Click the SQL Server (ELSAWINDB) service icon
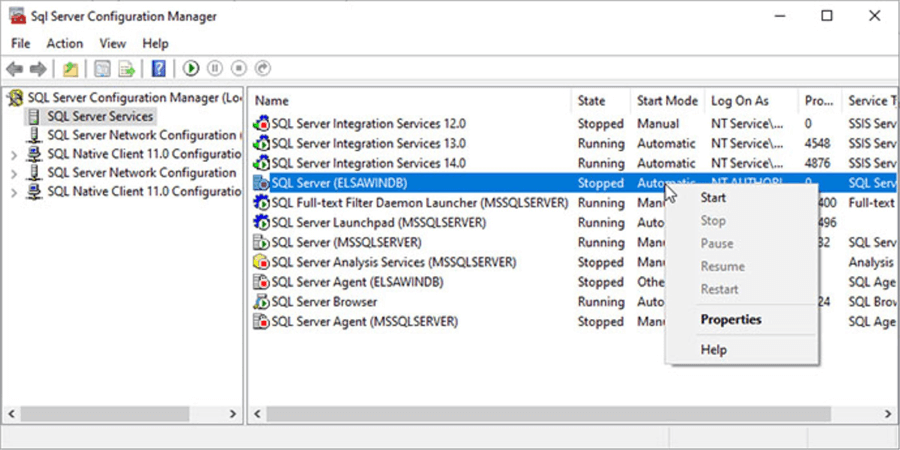900x450 pixels. click(261, 183)
